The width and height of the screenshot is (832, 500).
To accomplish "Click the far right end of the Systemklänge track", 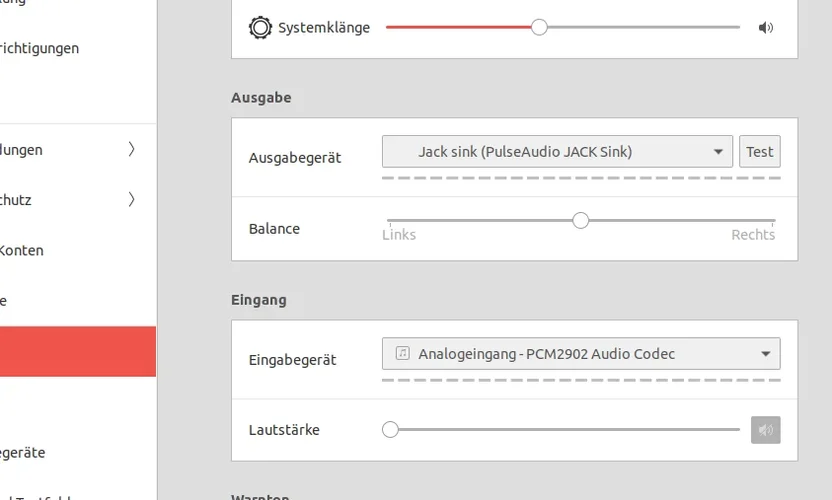I will (x=738, y=27).
